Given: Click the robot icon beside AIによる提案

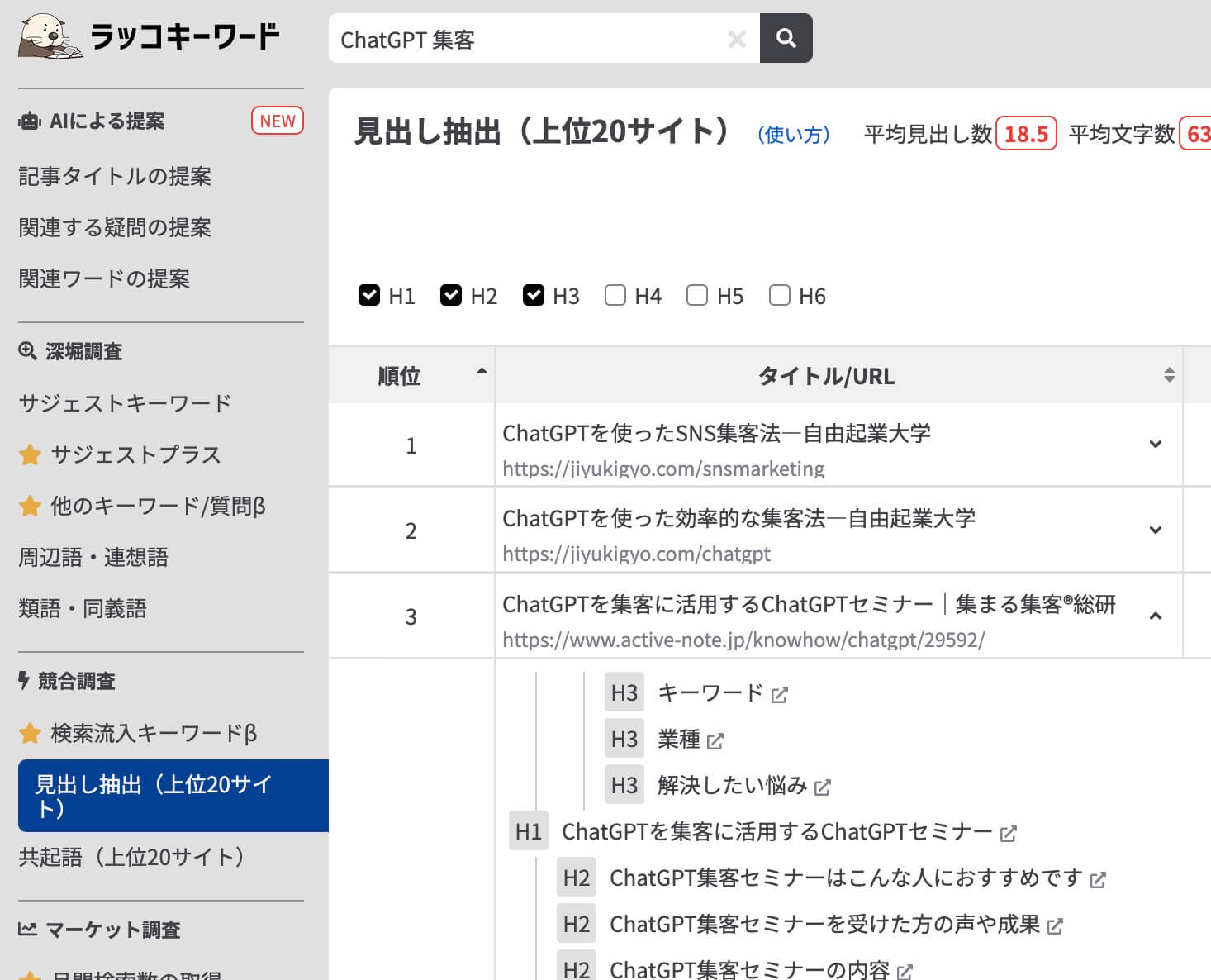Looking at the screenshot, I should click(x=30, y=121).
